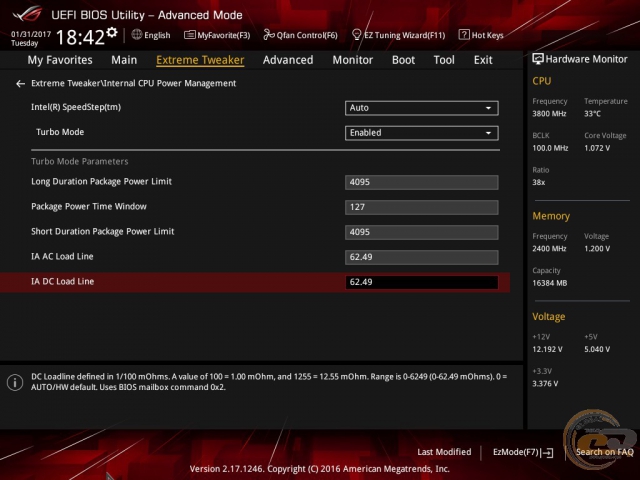Click the +12V reading 12.192 V

coord(547,349)
